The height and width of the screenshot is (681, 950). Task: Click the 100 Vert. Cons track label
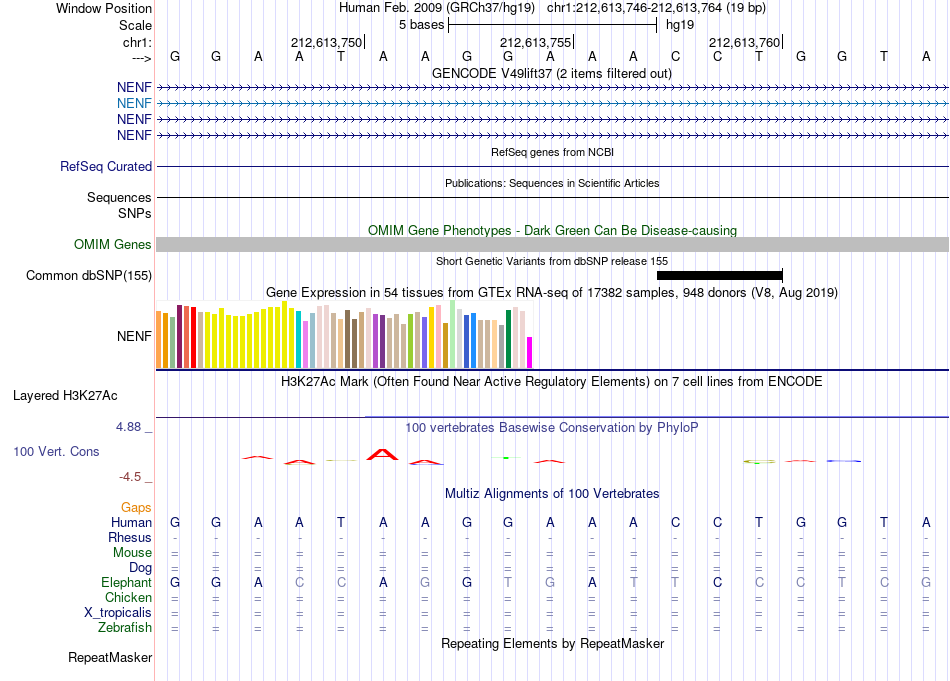coord(56,451)
